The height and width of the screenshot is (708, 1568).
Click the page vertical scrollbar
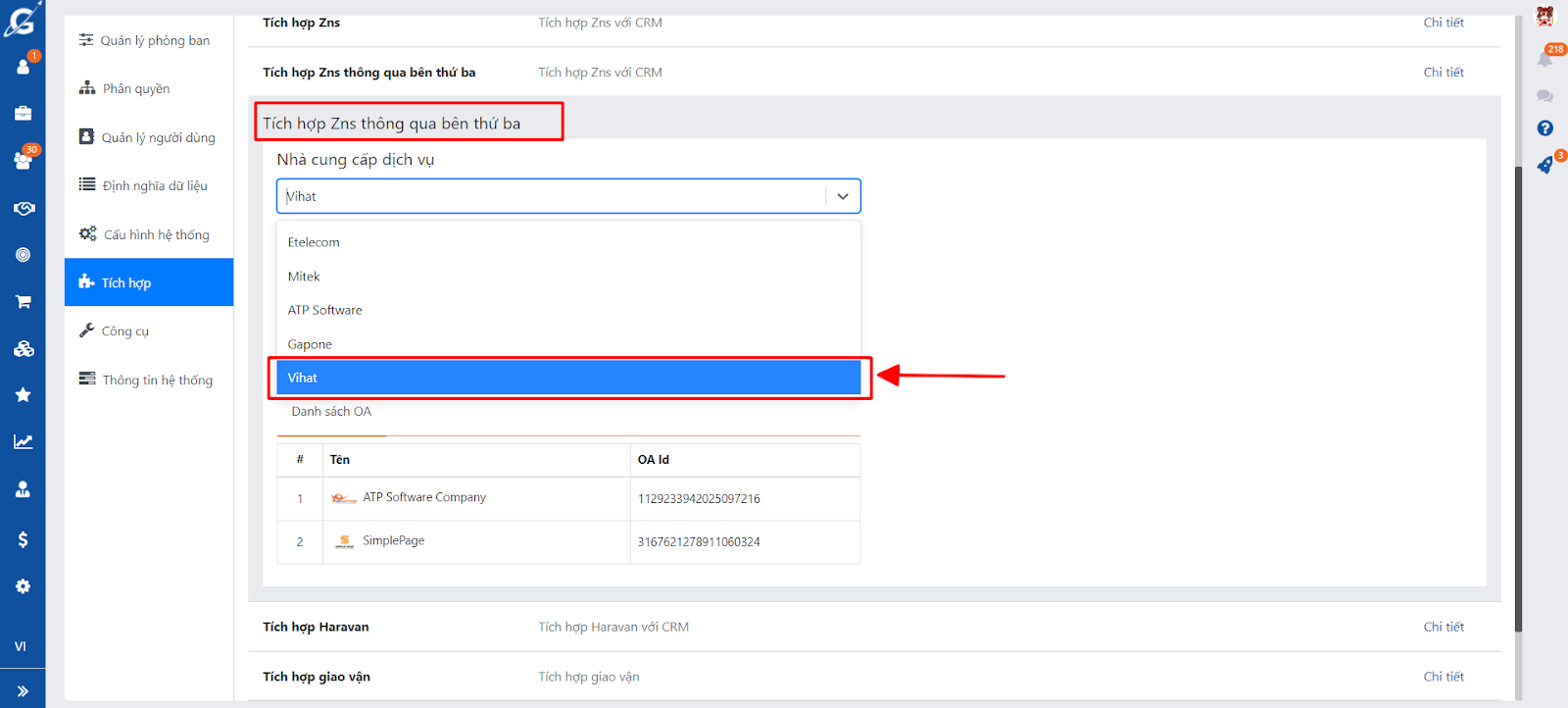pos(1519,399)
